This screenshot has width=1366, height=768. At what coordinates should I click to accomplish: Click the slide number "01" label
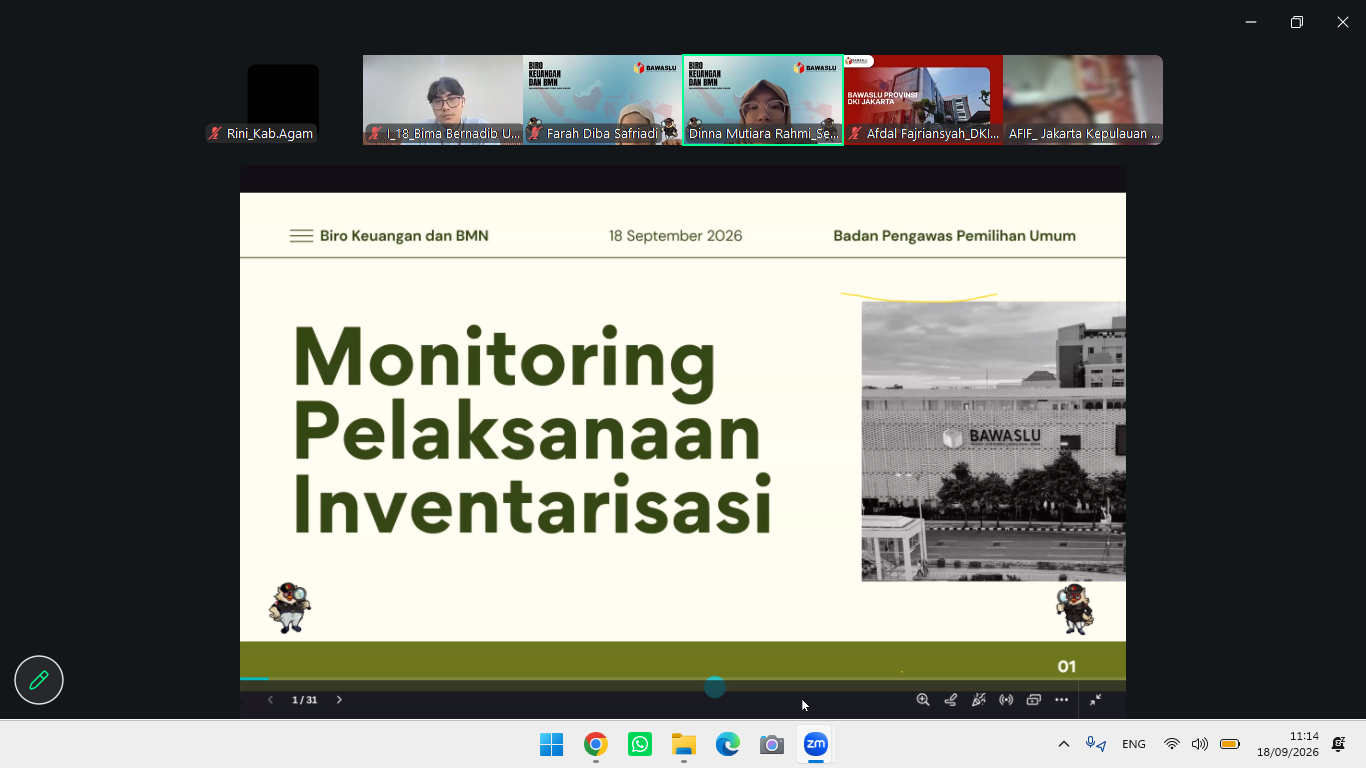pos(1067,666)
